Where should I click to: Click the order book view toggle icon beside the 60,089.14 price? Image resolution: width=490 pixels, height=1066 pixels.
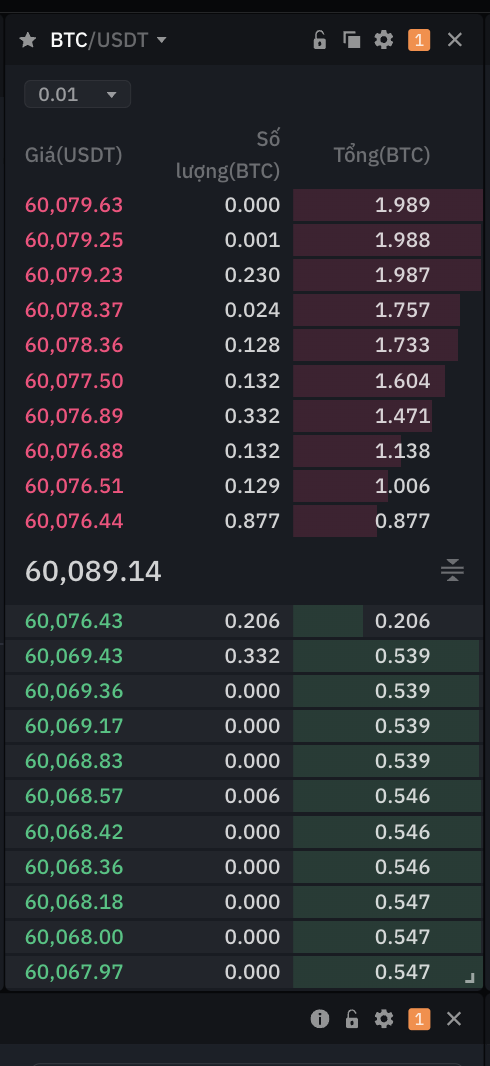tap(452, 570)
